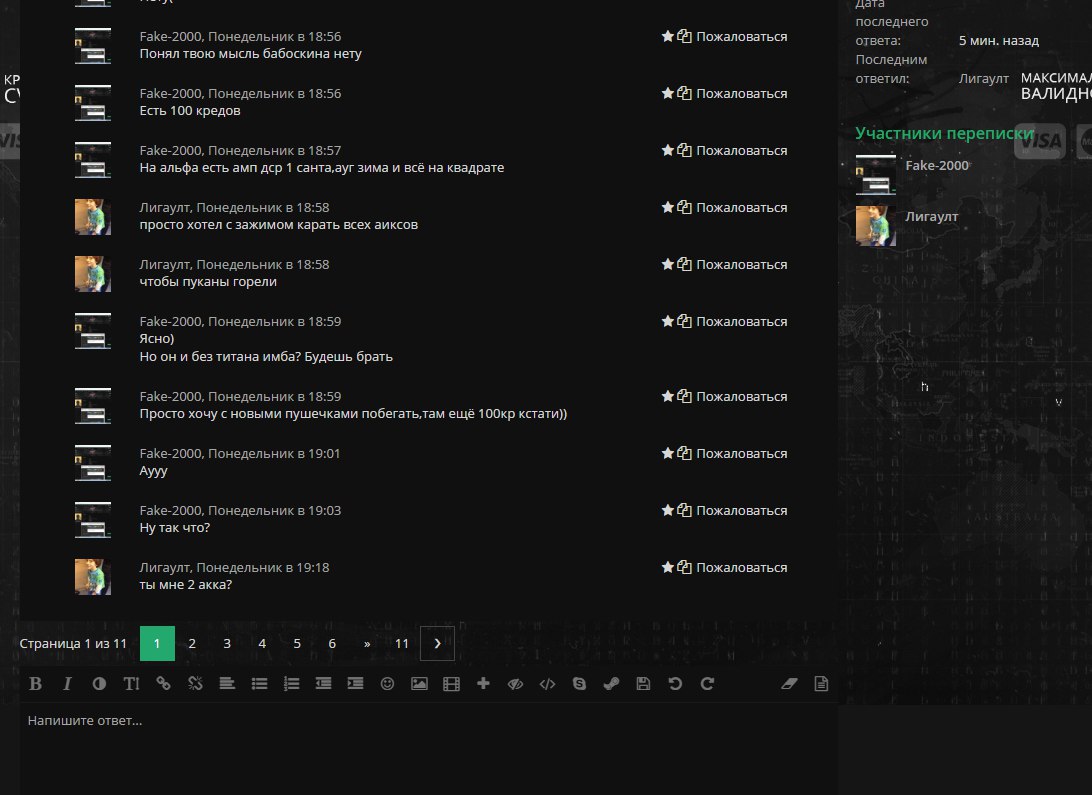This screenshot has width=1092, height=795.
Task: Click Лигаулт avatar next to 'ты мне 2 акка?'
Action: tap(93, 576)
